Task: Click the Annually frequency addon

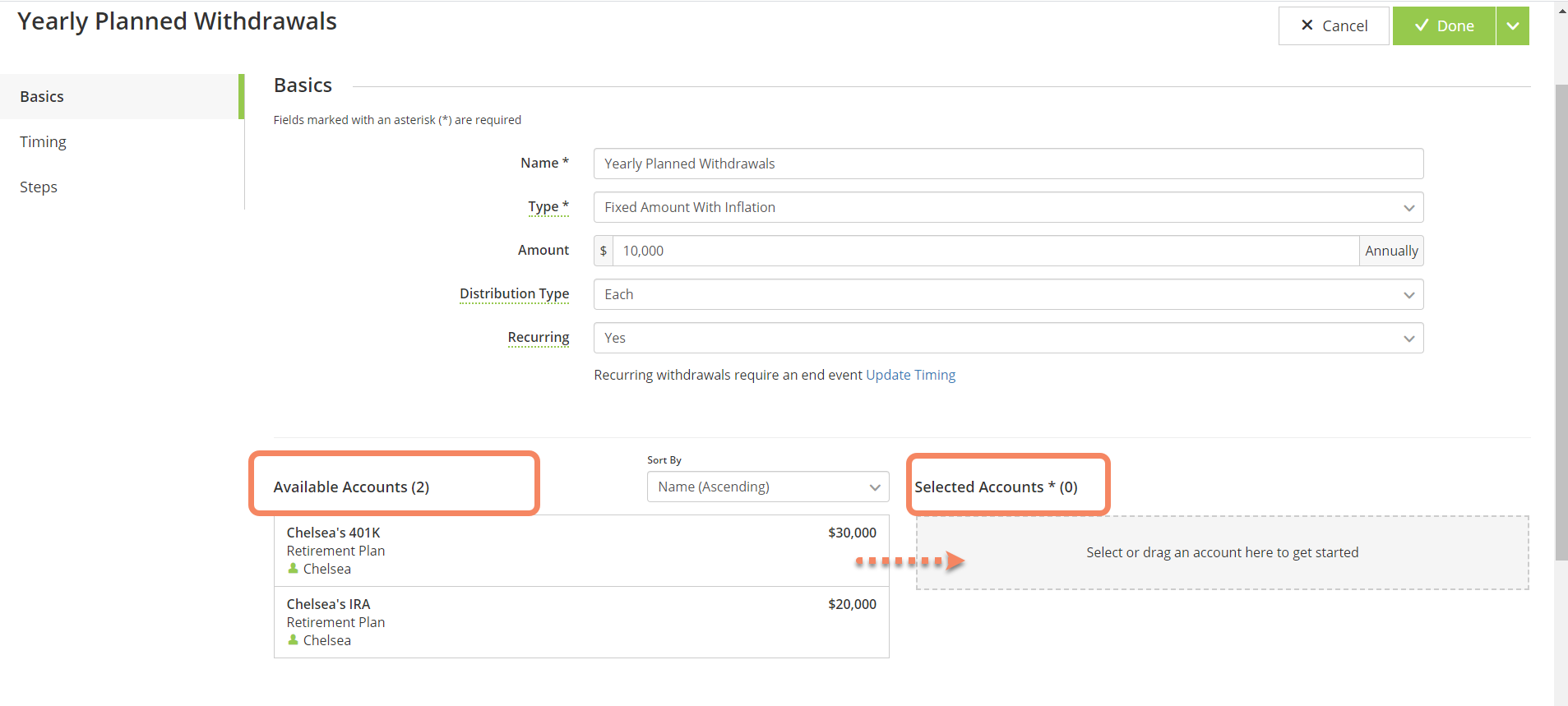Action: tap(1391, 251)
